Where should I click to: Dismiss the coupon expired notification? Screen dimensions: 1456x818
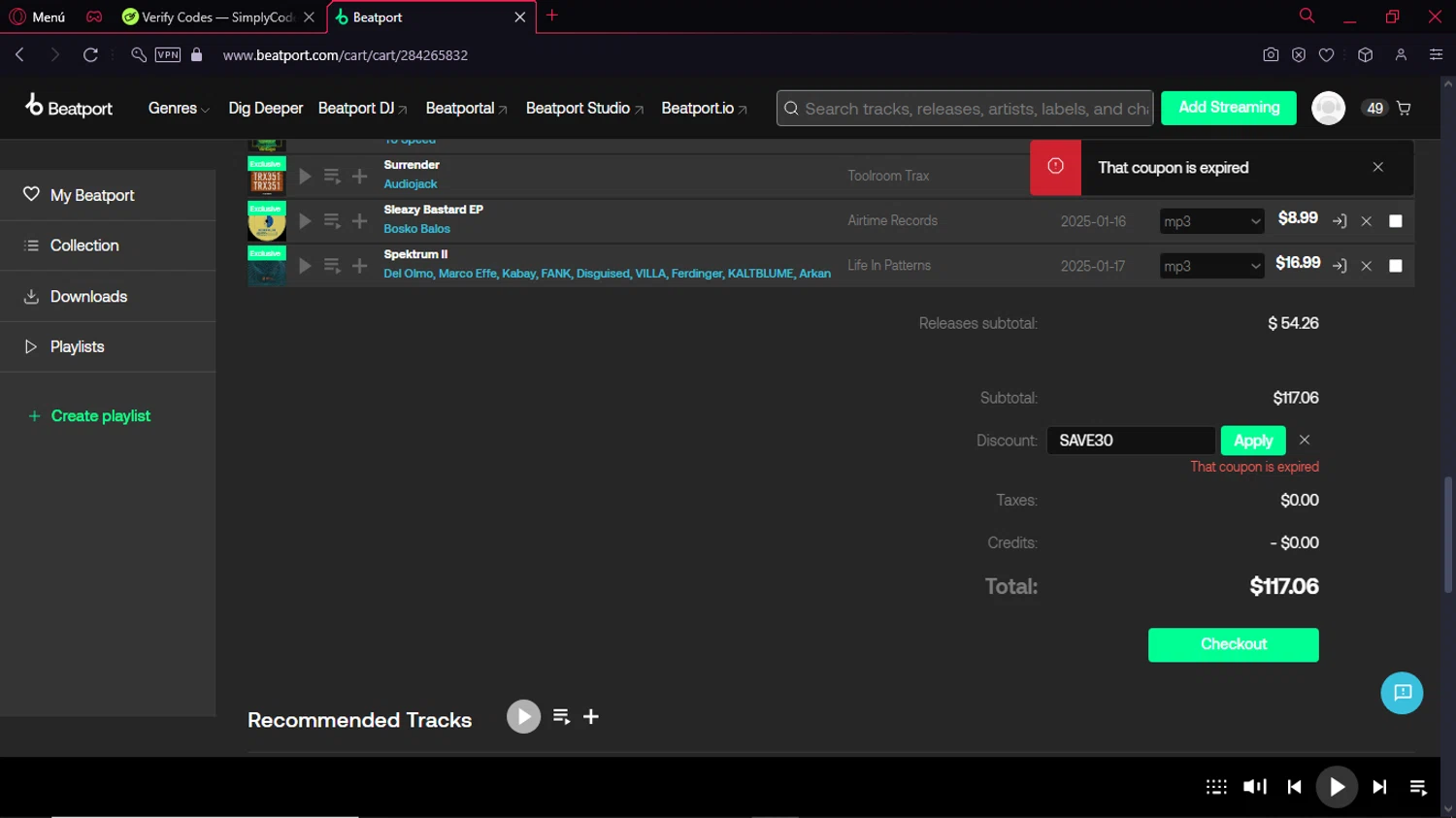(1377, 167)
